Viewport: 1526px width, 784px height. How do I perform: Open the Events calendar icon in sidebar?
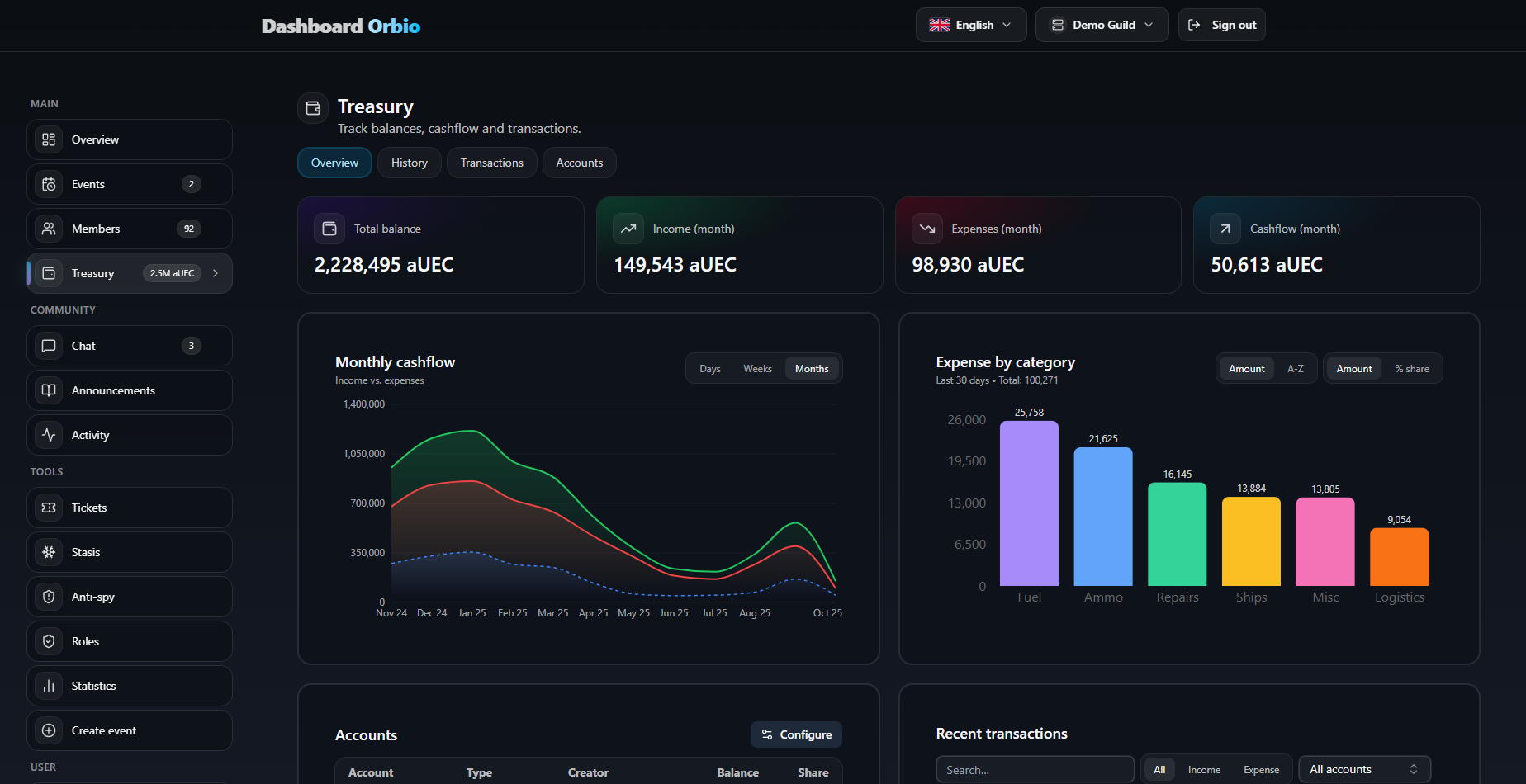[49, 184]
